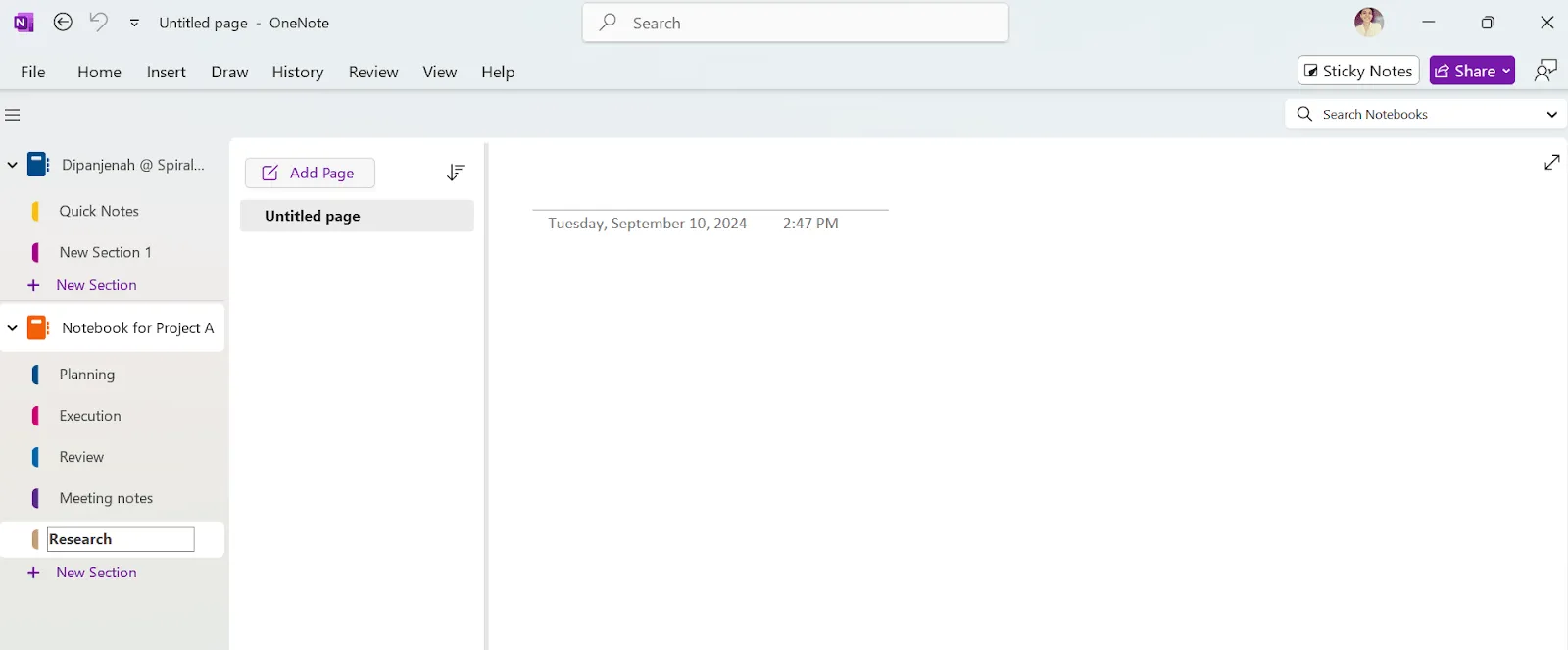Click the orange Notebook for Project A icon
This screenshot has width=1568, height=650.
coord(37,327)
